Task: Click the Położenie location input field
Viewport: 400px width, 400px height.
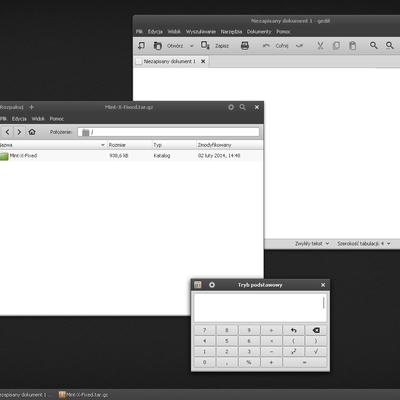Action: point(169,132)
